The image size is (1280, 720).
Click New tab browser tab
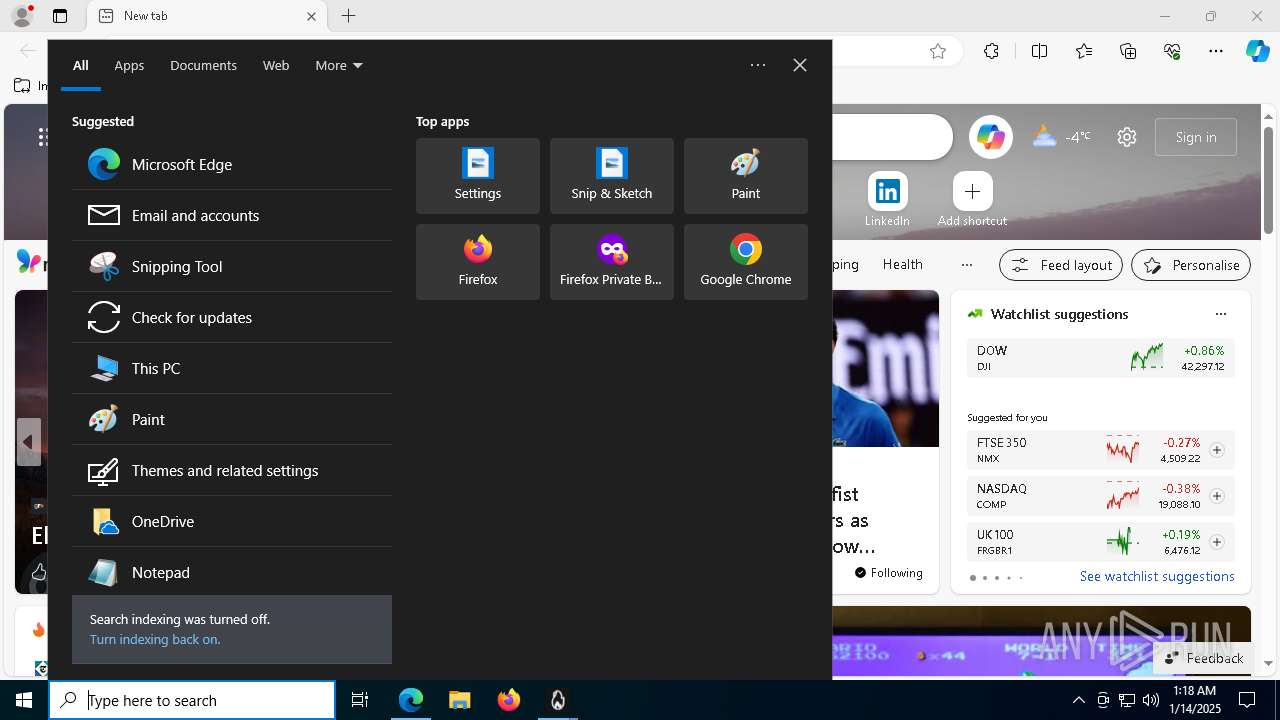pos(206,16)
